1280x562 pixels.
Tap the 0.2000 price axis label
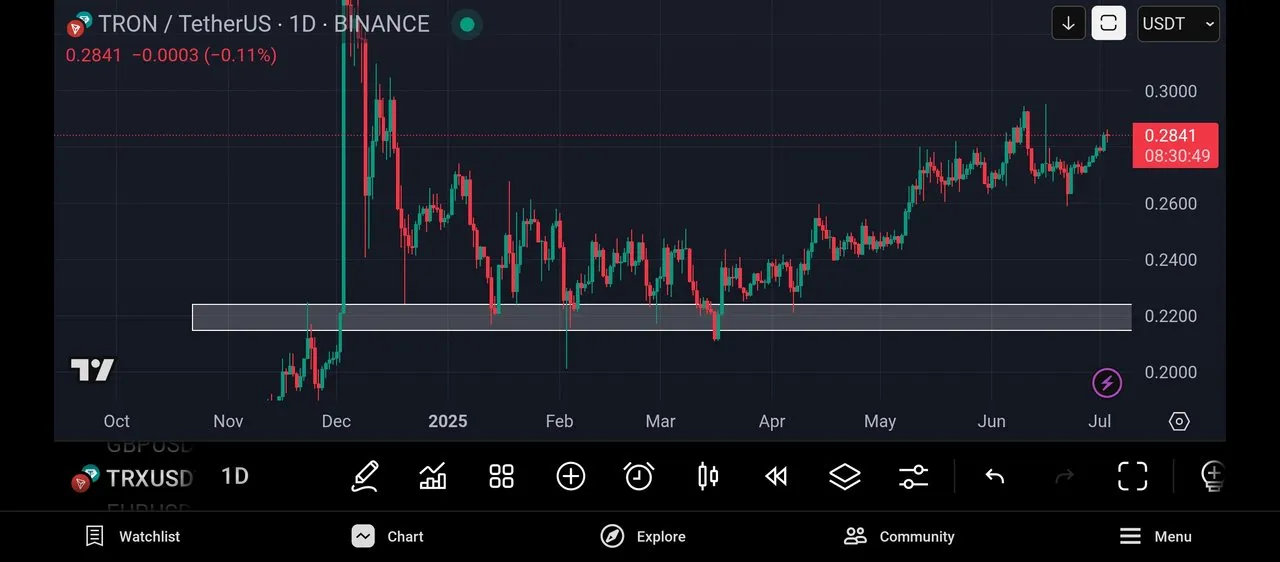coord(1170,372)
